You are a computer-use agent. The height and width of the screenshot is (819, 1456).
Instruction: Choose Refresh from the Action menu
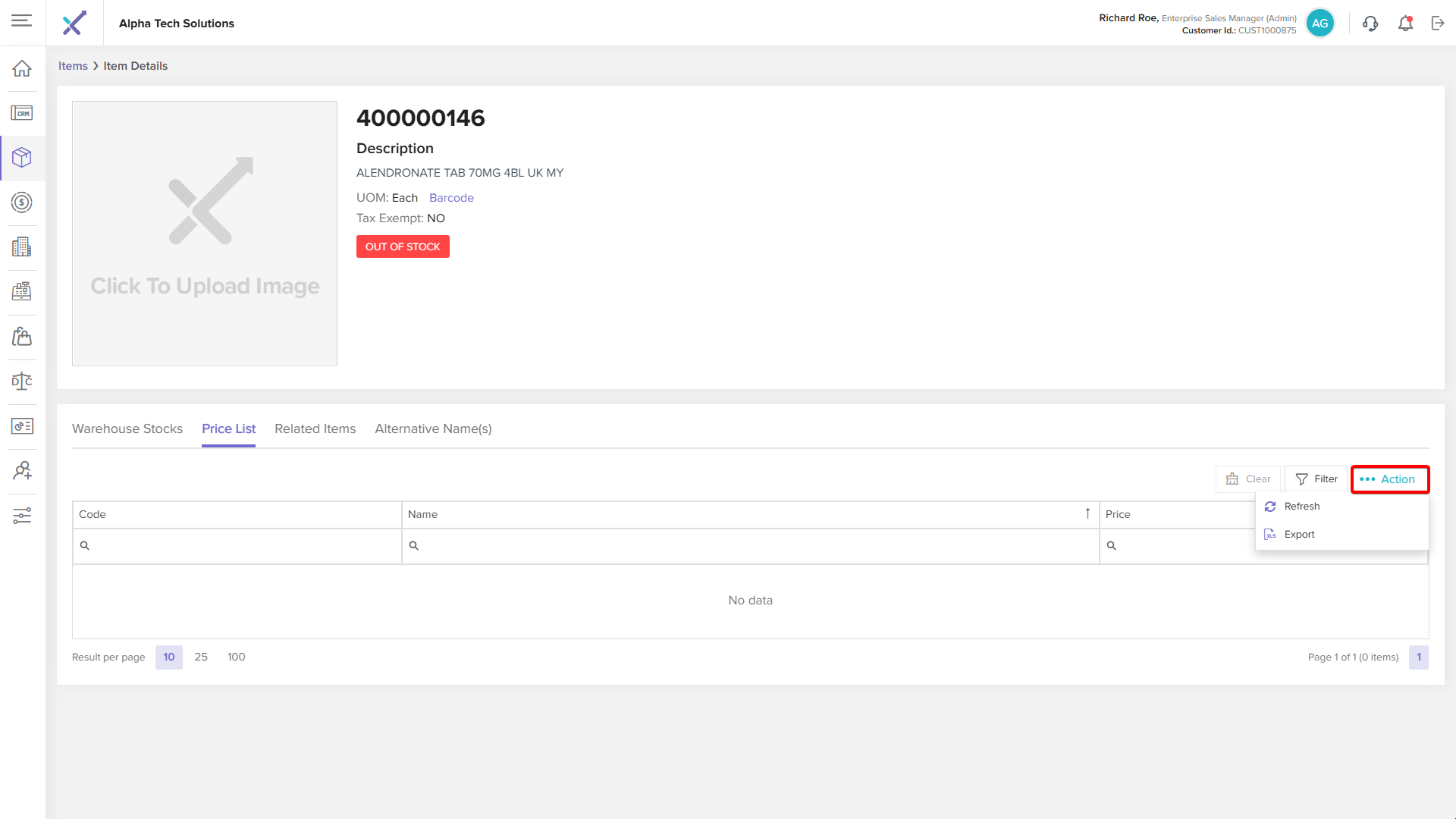coord(1301,507)
